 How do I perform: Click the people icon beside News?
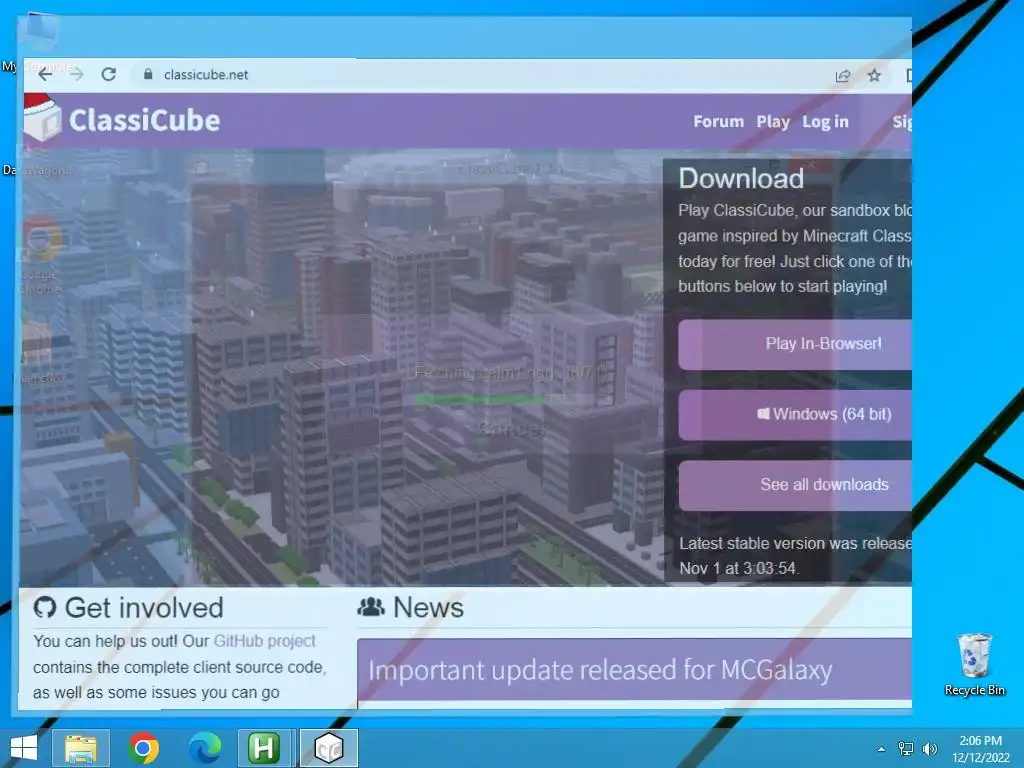[x=371, y=607]
